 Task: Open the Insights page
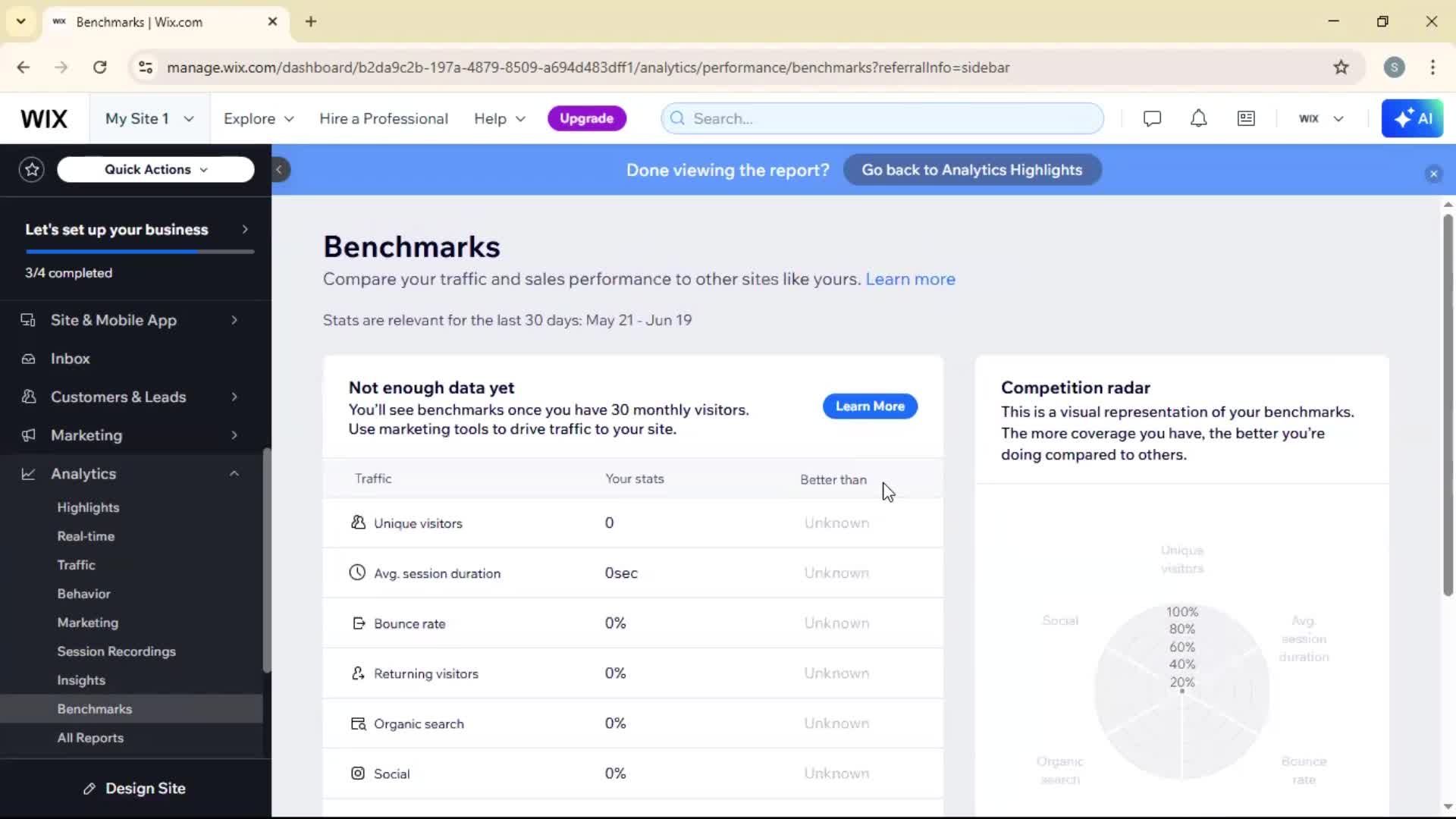[81, 680]
